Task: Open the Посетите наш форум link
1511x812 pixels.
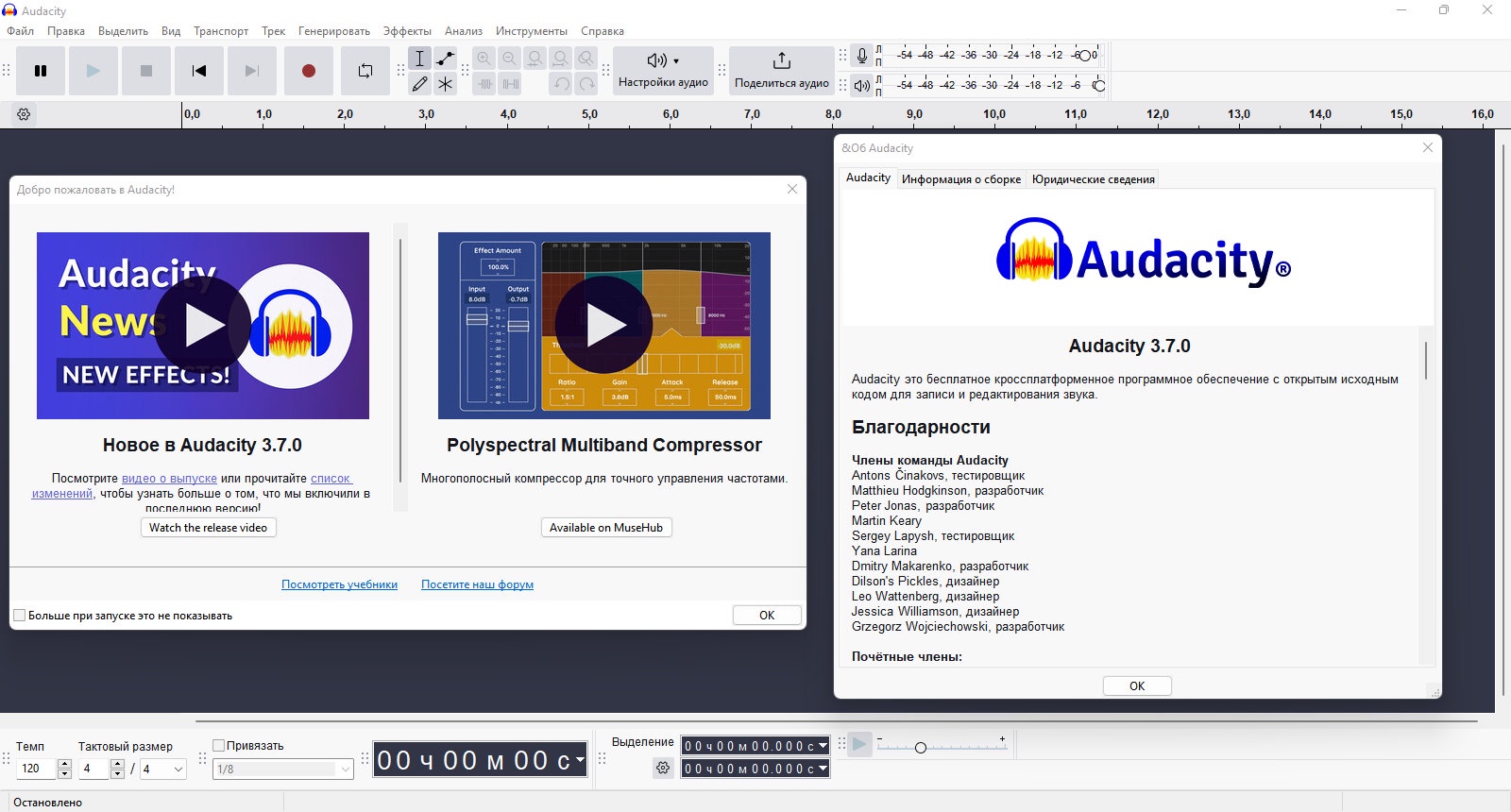Action: pyautogui.click(x=477, y=584)
